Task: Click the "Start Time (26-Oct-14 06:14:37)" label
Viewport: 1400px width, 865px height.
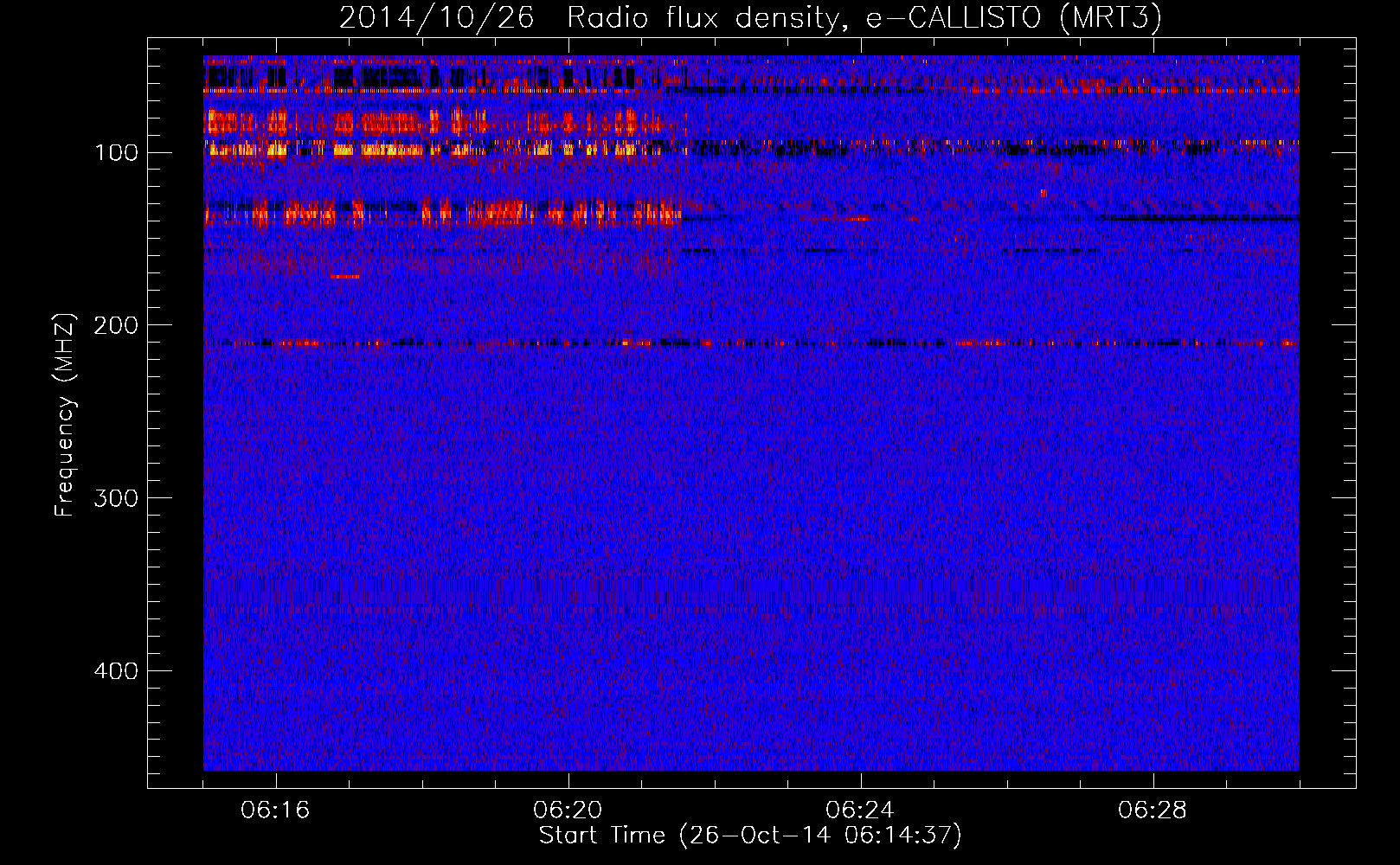Action: click(750, 836)
